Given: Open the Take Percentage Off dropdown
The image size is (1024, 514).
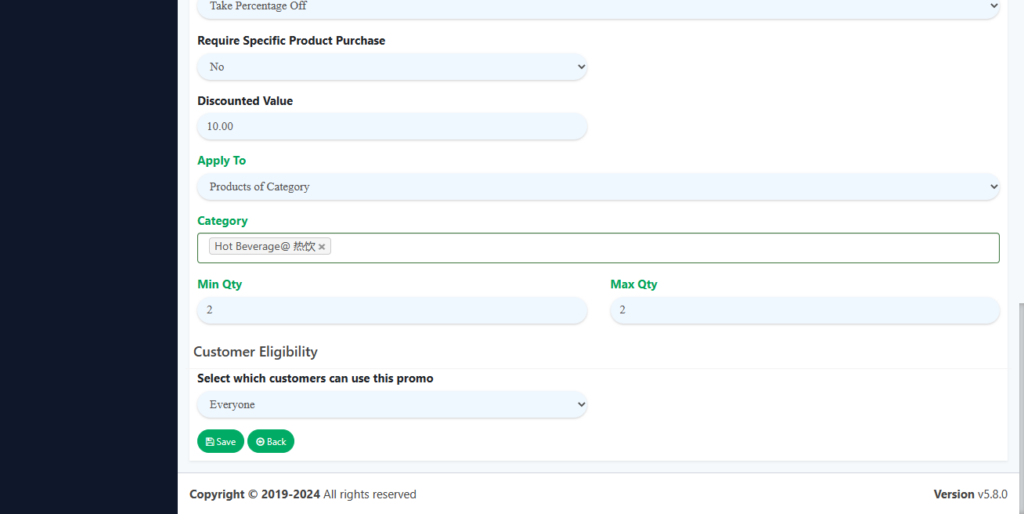Looking at the screenshot, I should [598, 7].
